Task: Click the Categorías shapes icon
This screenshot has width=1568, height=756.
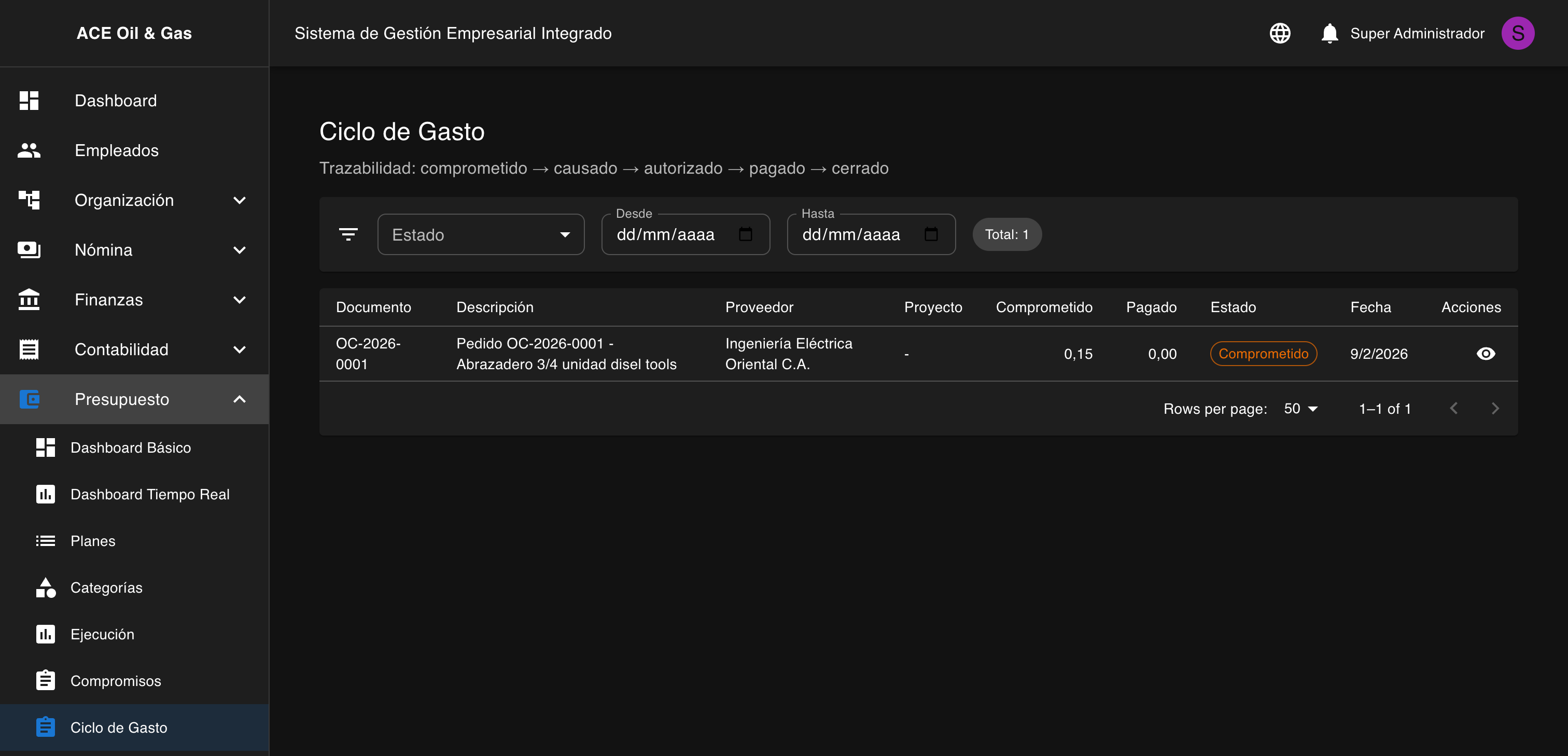Action: coord(45,587)
